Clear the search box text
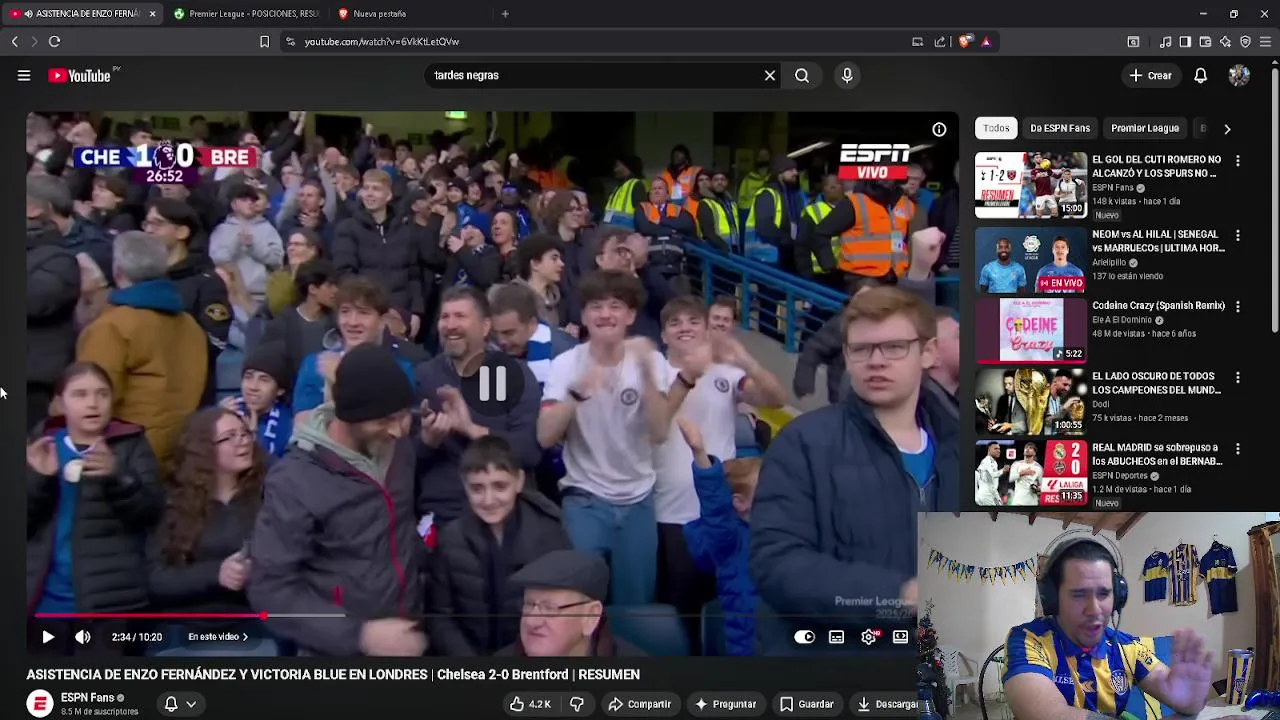 770,75
